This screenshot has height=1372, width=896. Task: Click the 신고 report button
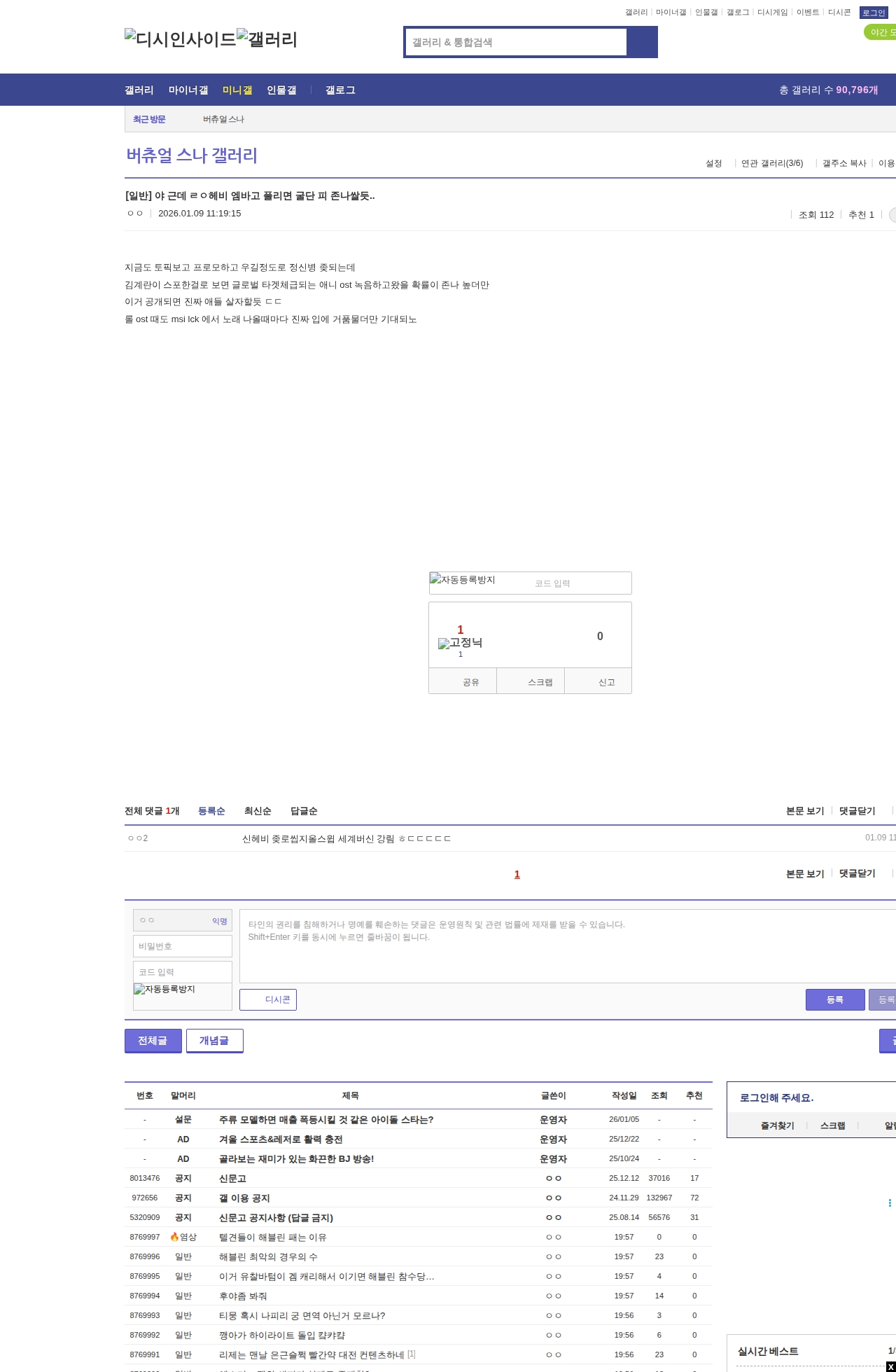click(606, 682)
